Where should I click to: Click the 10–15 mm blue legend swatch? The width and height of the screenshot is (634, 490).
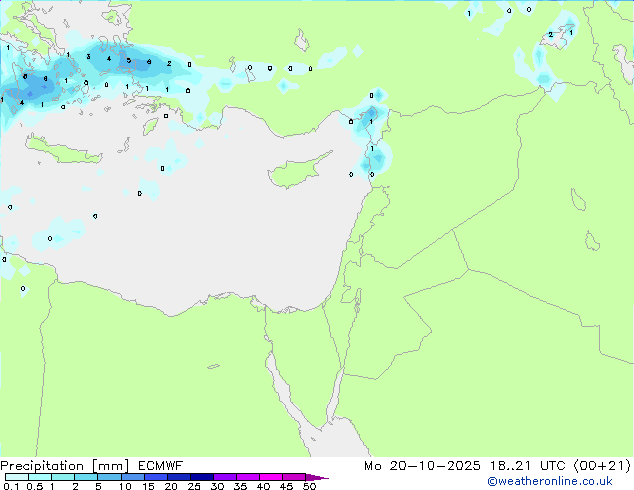click(133, 477)
